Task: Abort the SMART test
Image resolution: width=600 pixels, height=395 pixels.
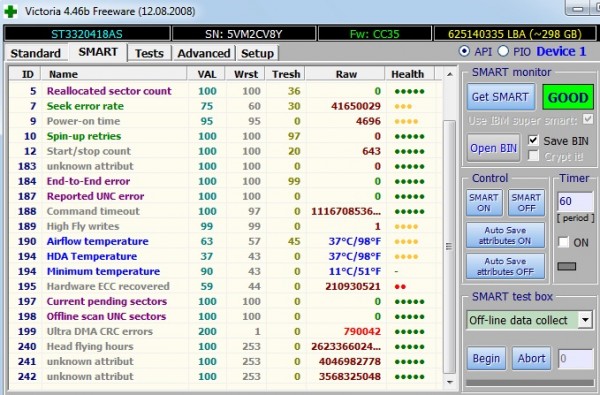Action: 532,358
